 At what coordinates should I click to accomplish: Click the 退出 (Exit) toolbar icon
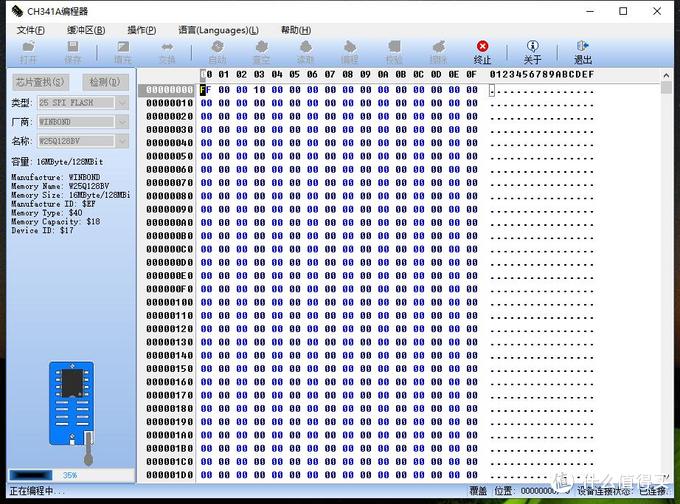[582, 51]
